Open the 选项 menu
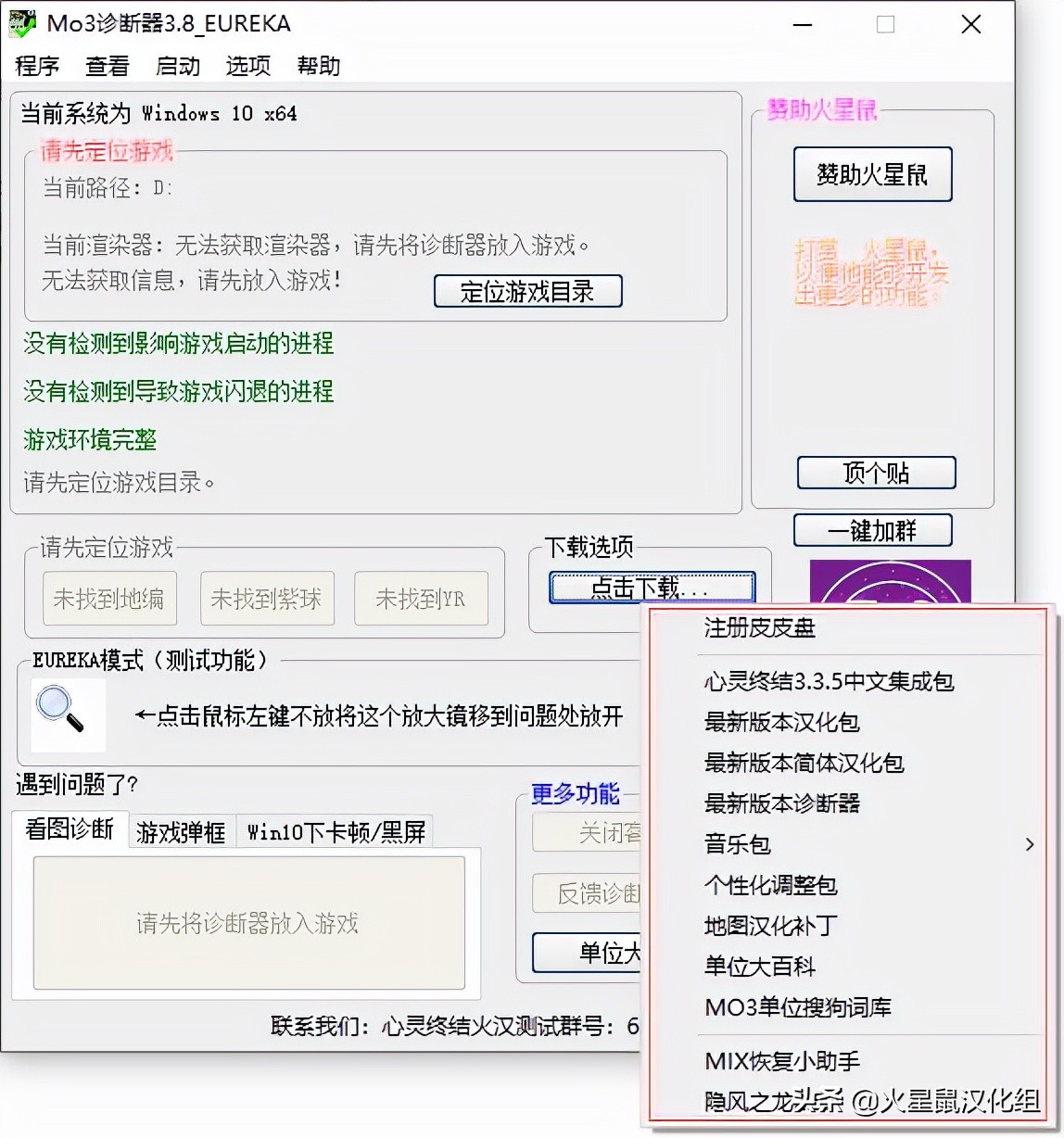This screenshot has width=1064, height=1138. click(247, 66)
